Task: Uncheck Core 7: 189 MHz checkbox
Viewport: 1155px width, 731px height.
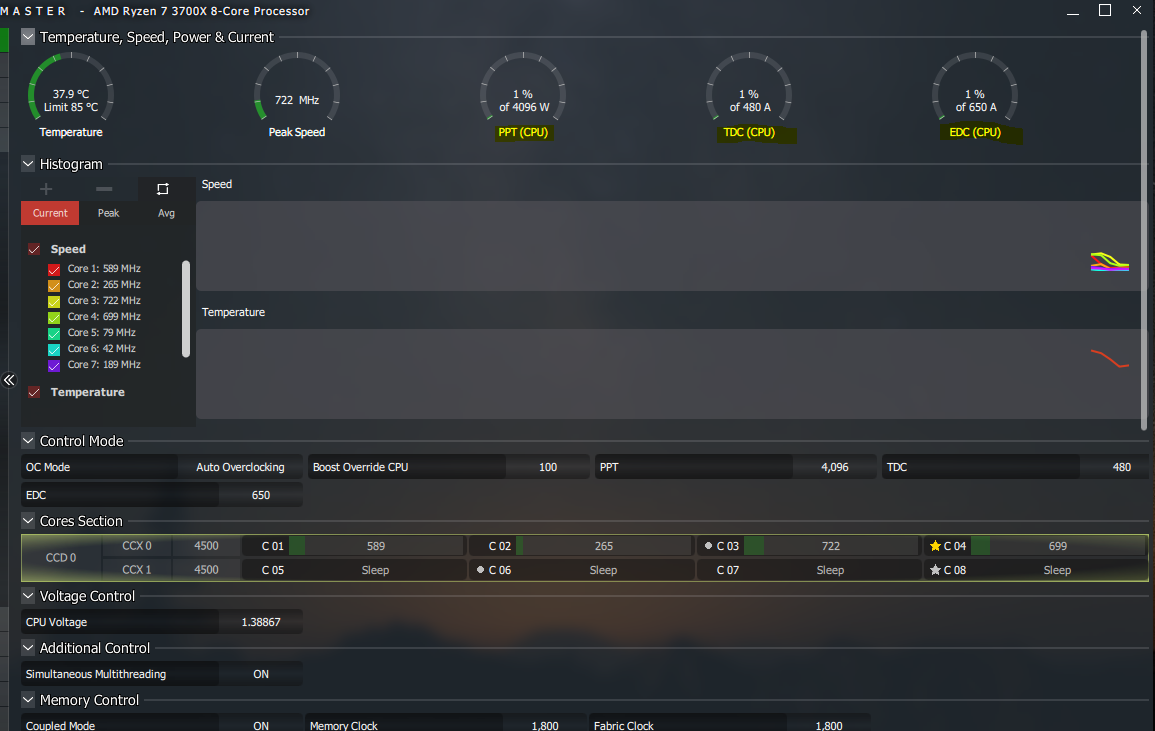Action: pos(54,366)
